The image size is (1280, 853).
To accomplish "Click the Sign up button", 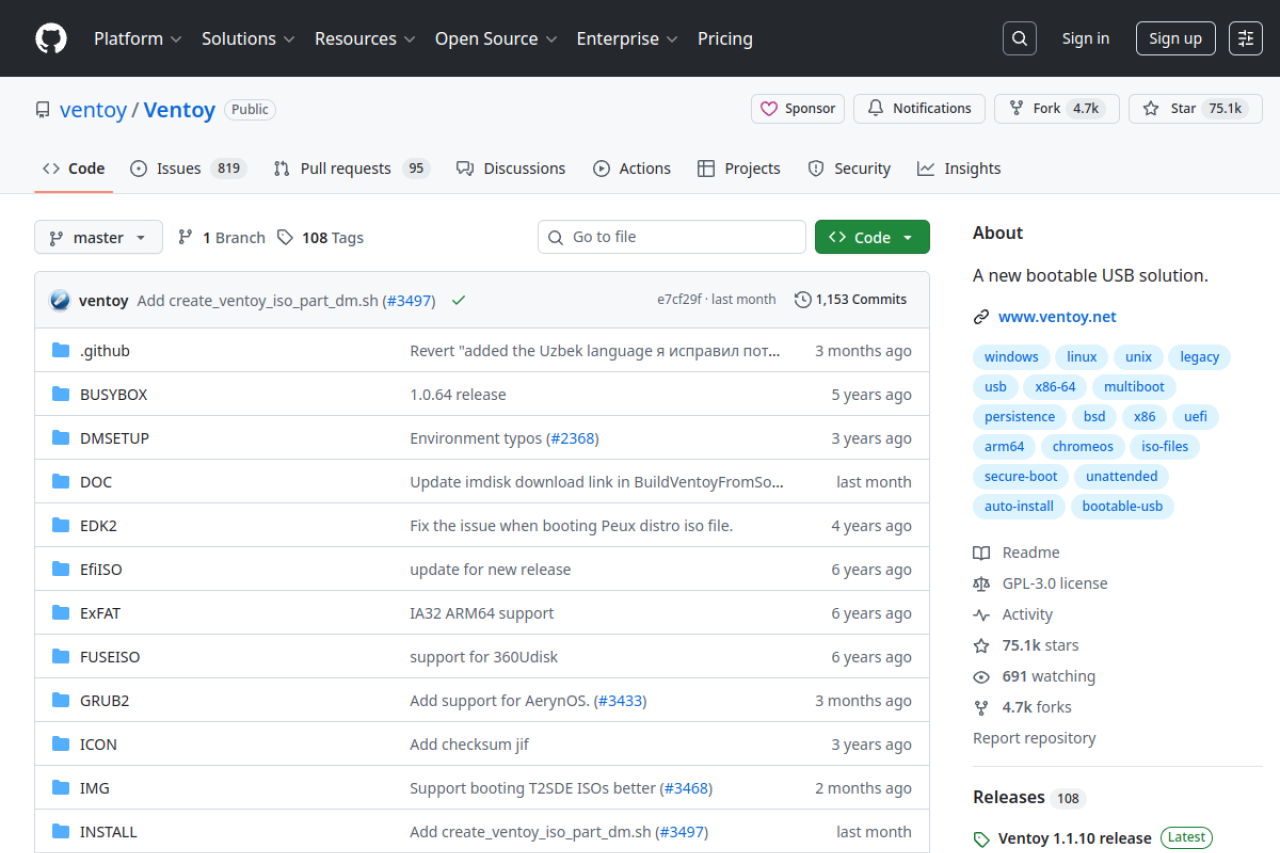I will [x=1175, y=38].
